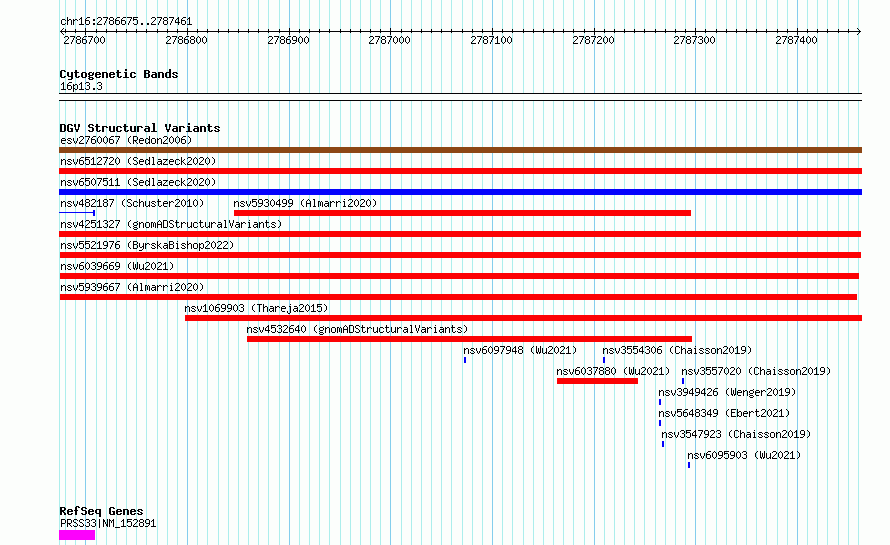Open the nsv3547923 (Chaisson2019) label
The height and width of the screenshot is (545, 890).
coord(736,434)
